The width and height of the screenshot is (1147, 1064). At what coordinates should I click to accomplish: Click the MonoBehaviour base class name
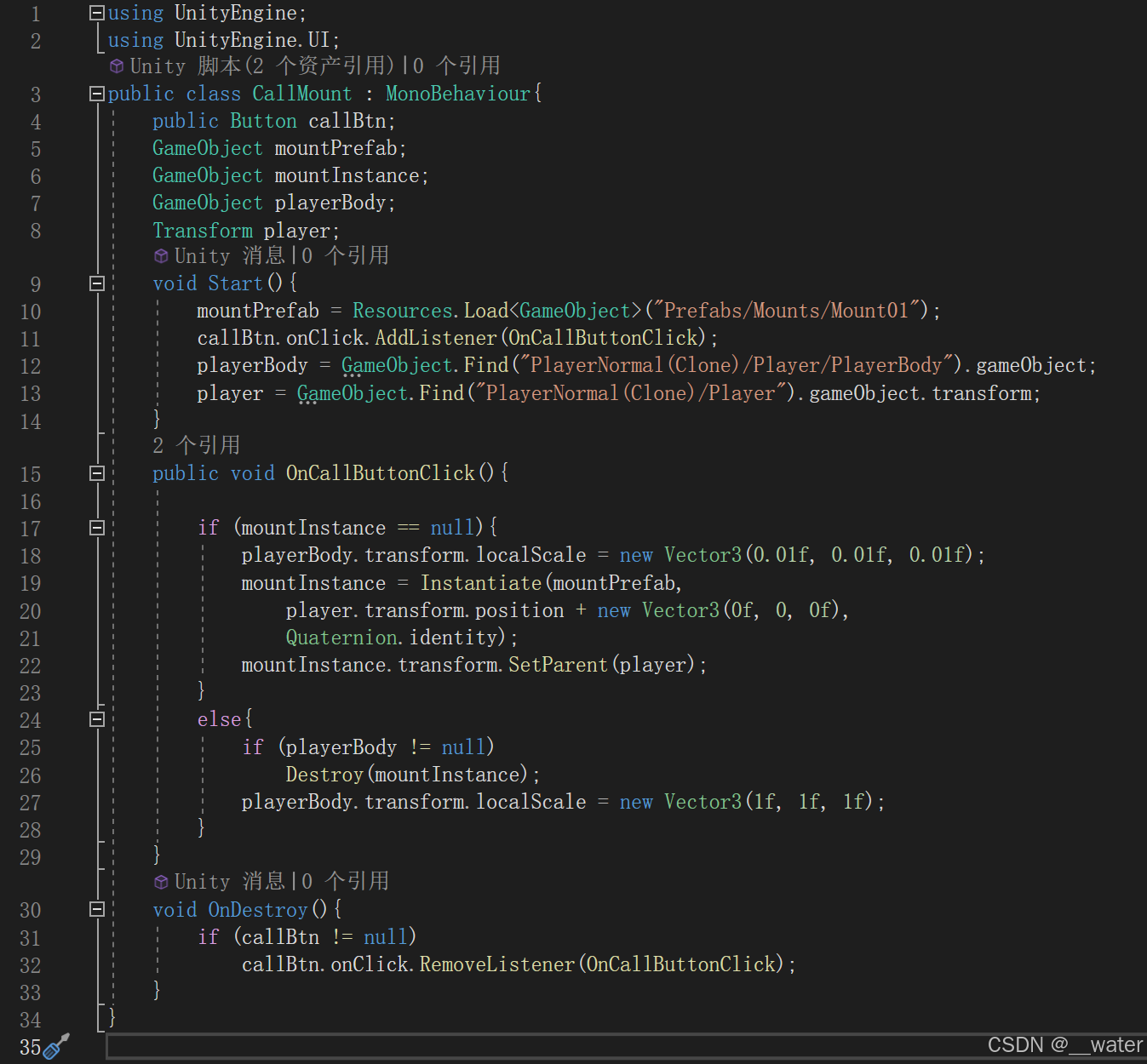458,94
